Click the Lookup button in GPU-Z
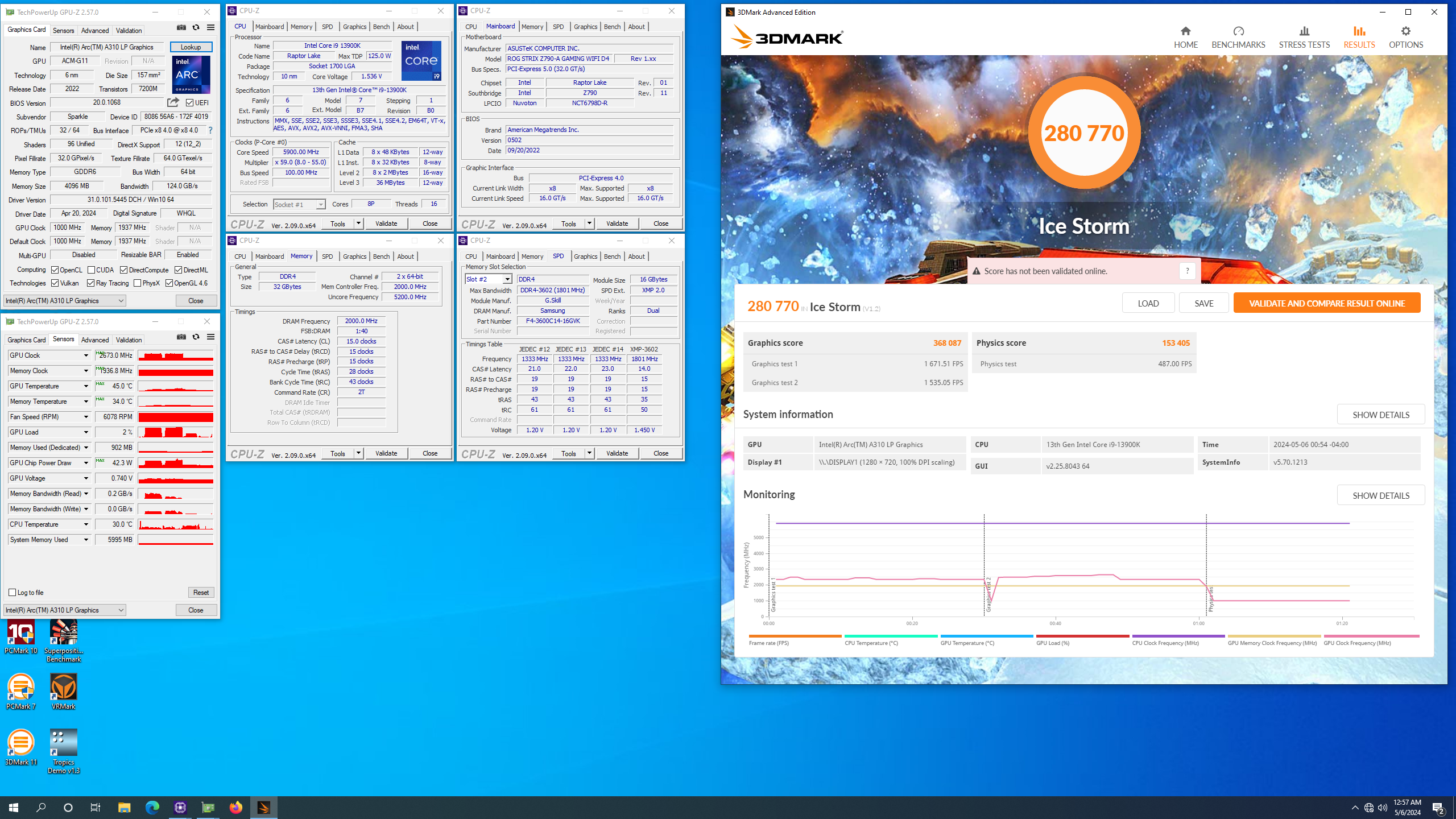 tap(191, 47)
